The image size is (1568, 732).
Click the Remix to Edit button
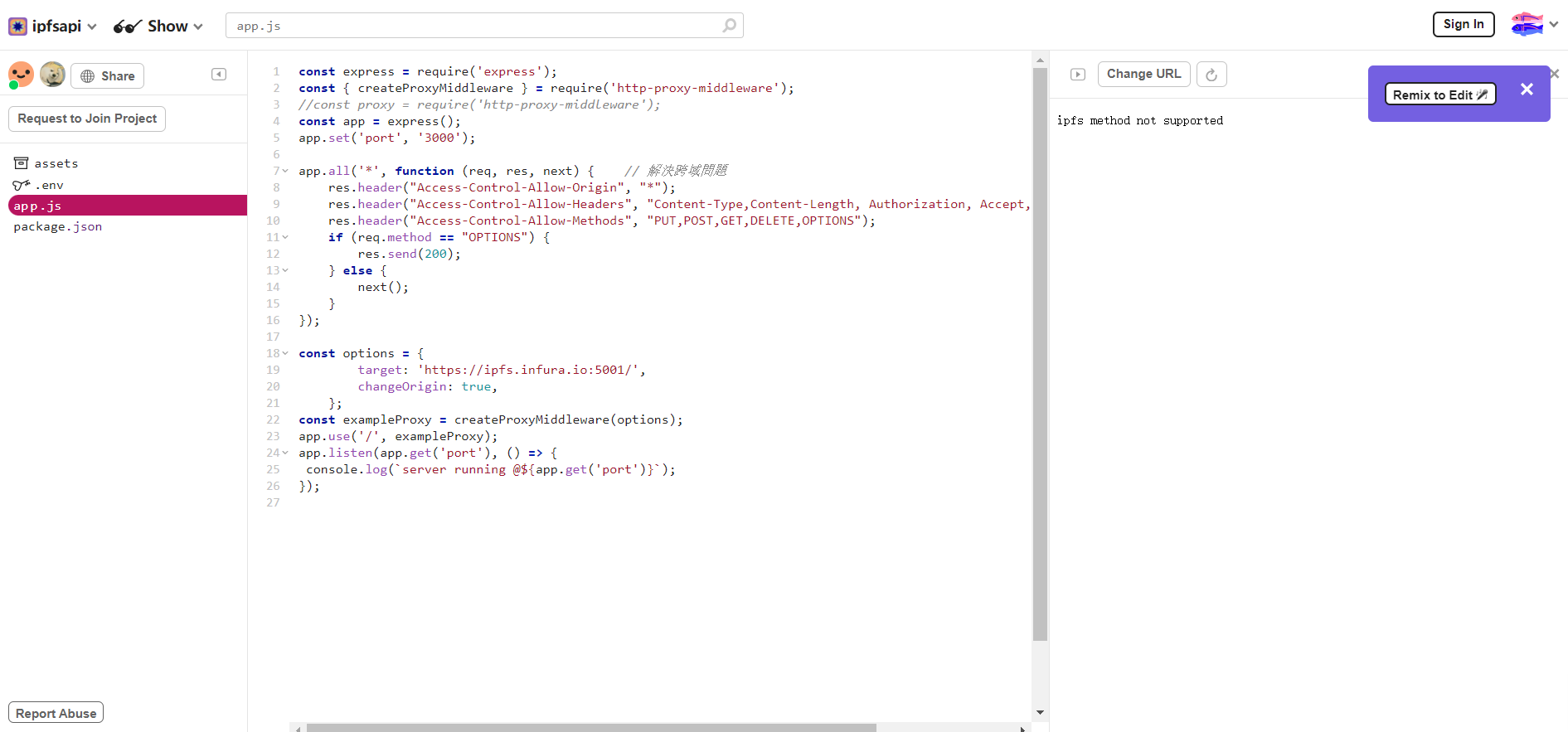1439,95
